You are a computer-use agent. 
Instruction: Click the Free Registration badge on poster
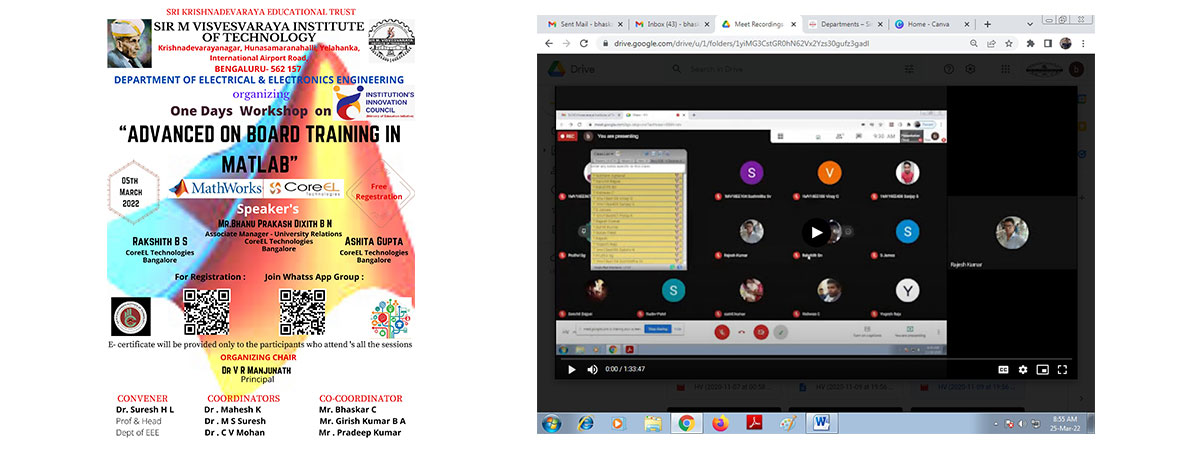[x=379, y=192]
